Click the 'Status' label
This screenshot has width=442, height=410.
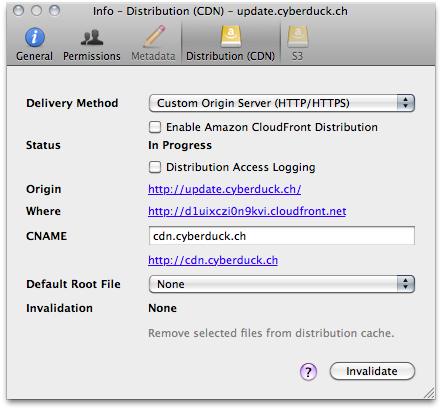tap(43, 145)
